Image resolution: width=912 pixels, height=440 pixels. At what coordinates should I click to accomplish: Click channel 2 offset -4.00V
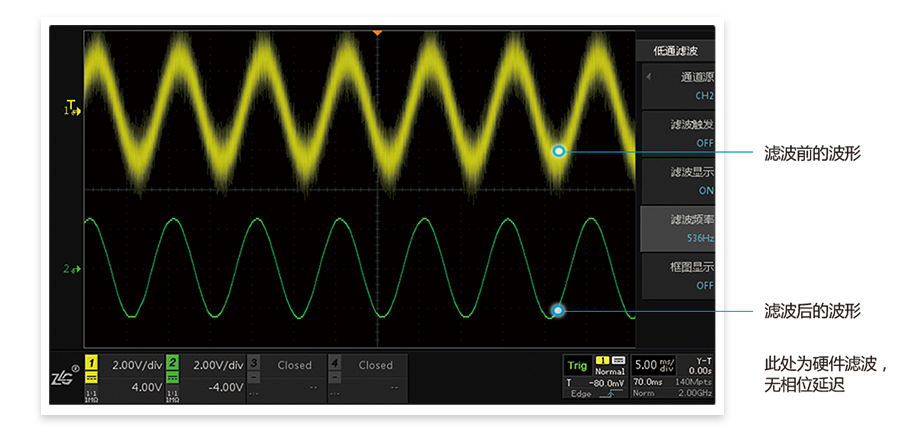point(225,387)
